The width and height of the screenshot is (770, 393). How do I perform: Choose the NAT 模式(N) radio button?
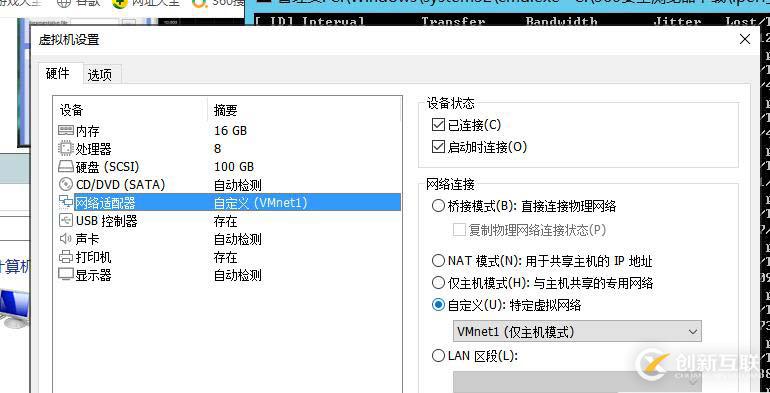click(438, 260)
